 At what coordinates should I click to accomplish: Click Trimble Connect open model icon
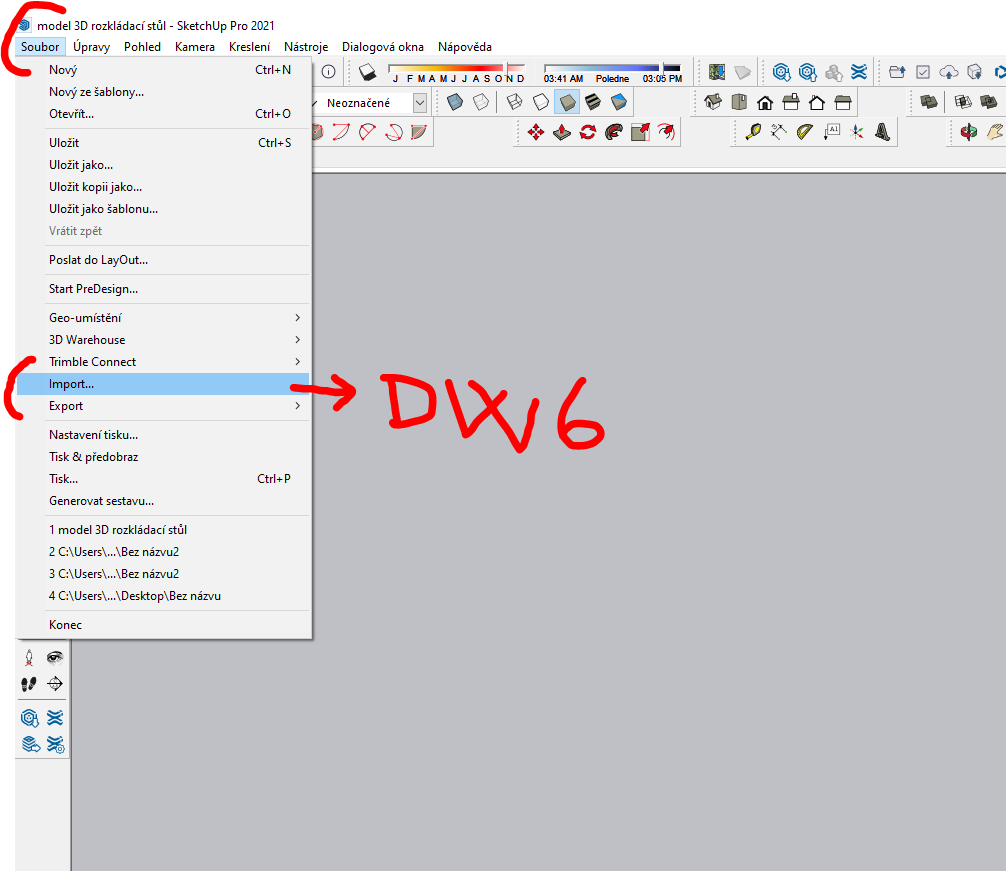[x=897, y=72]
